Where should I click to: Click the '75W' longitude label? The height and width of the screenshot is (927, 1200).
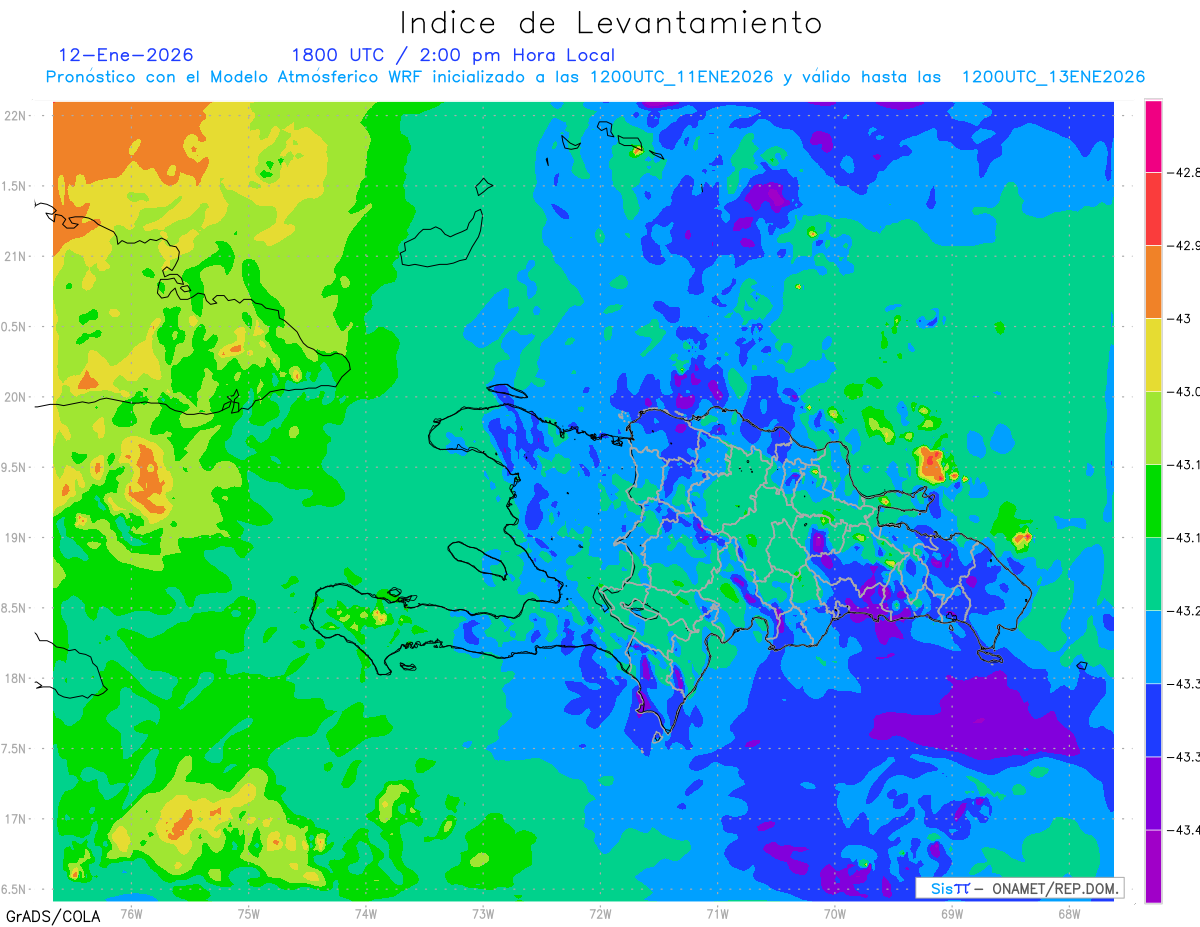(x=249, y=913)
